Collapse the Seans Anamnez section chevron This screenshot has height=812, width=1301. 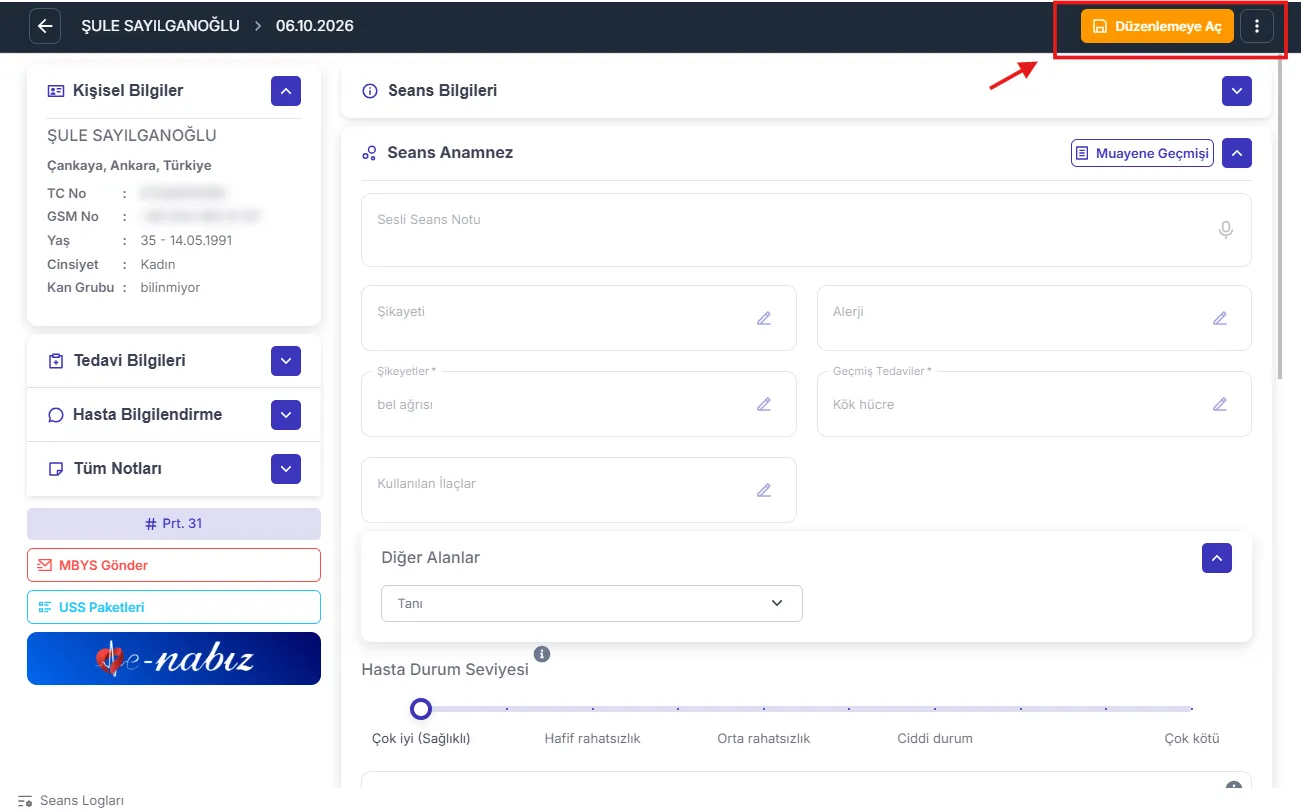1237,153
